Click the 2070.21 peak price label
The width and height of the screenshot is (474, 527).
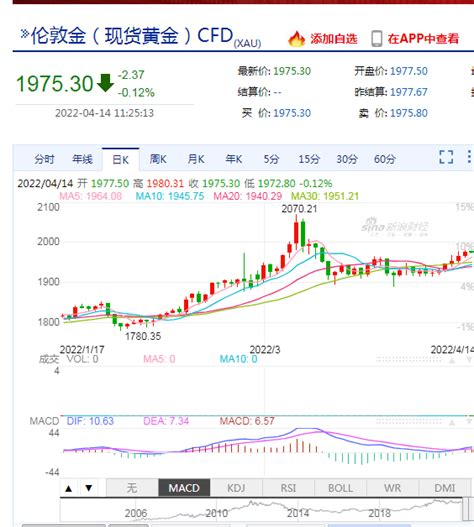tap(299, 209)
